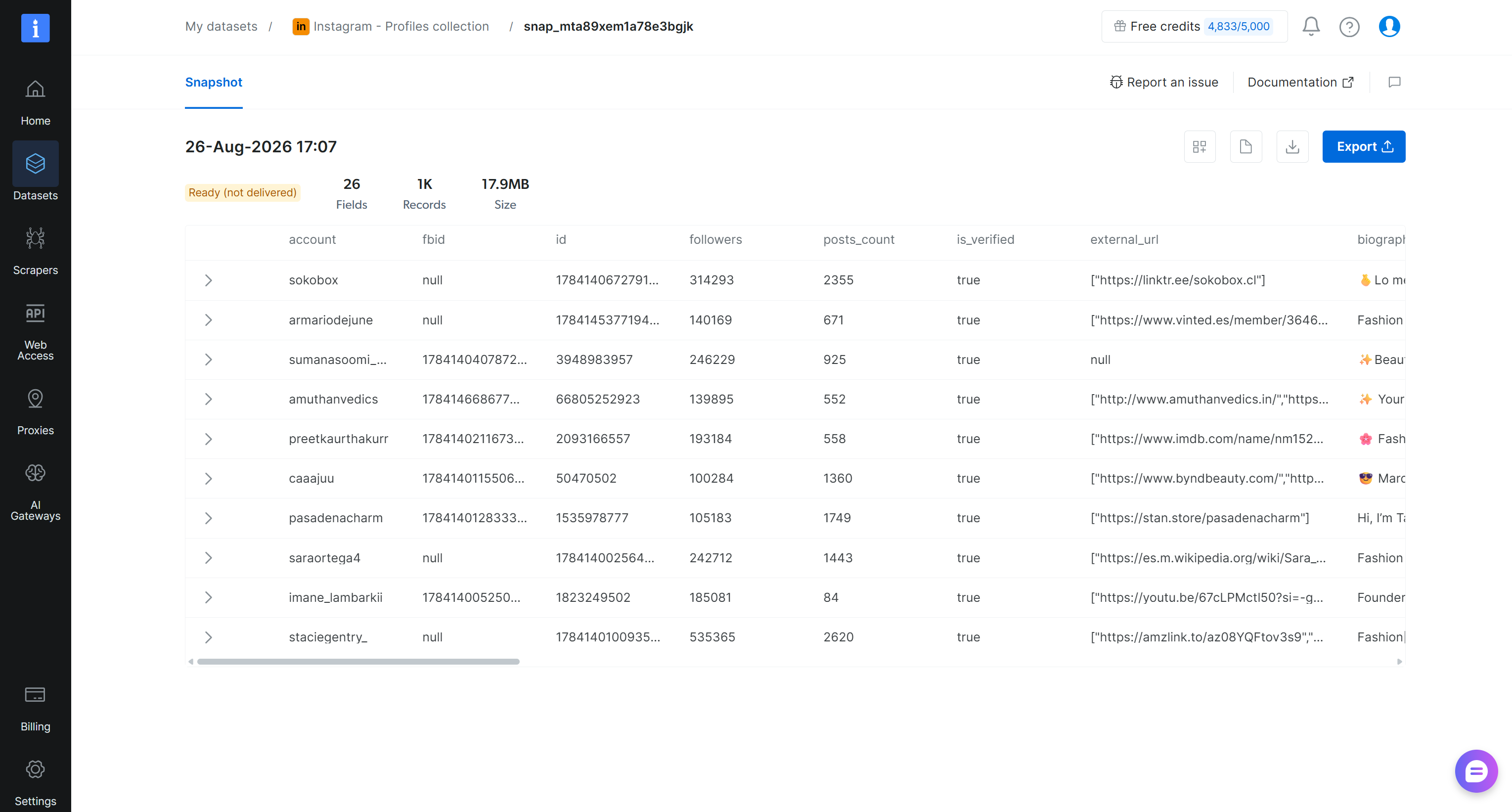1512x812 pixels.
Task: Expand the amuthanvedics row
Action: 208,399
